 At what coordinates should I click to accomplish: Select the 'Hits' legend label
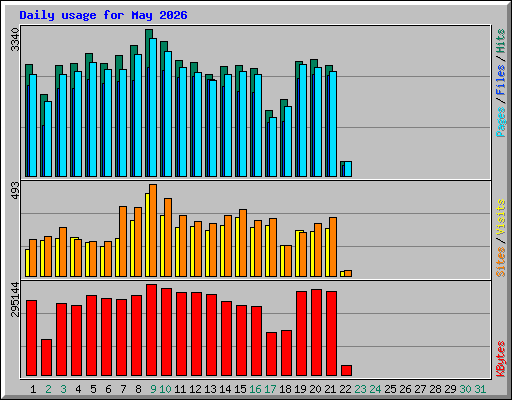tap(501, 41)
